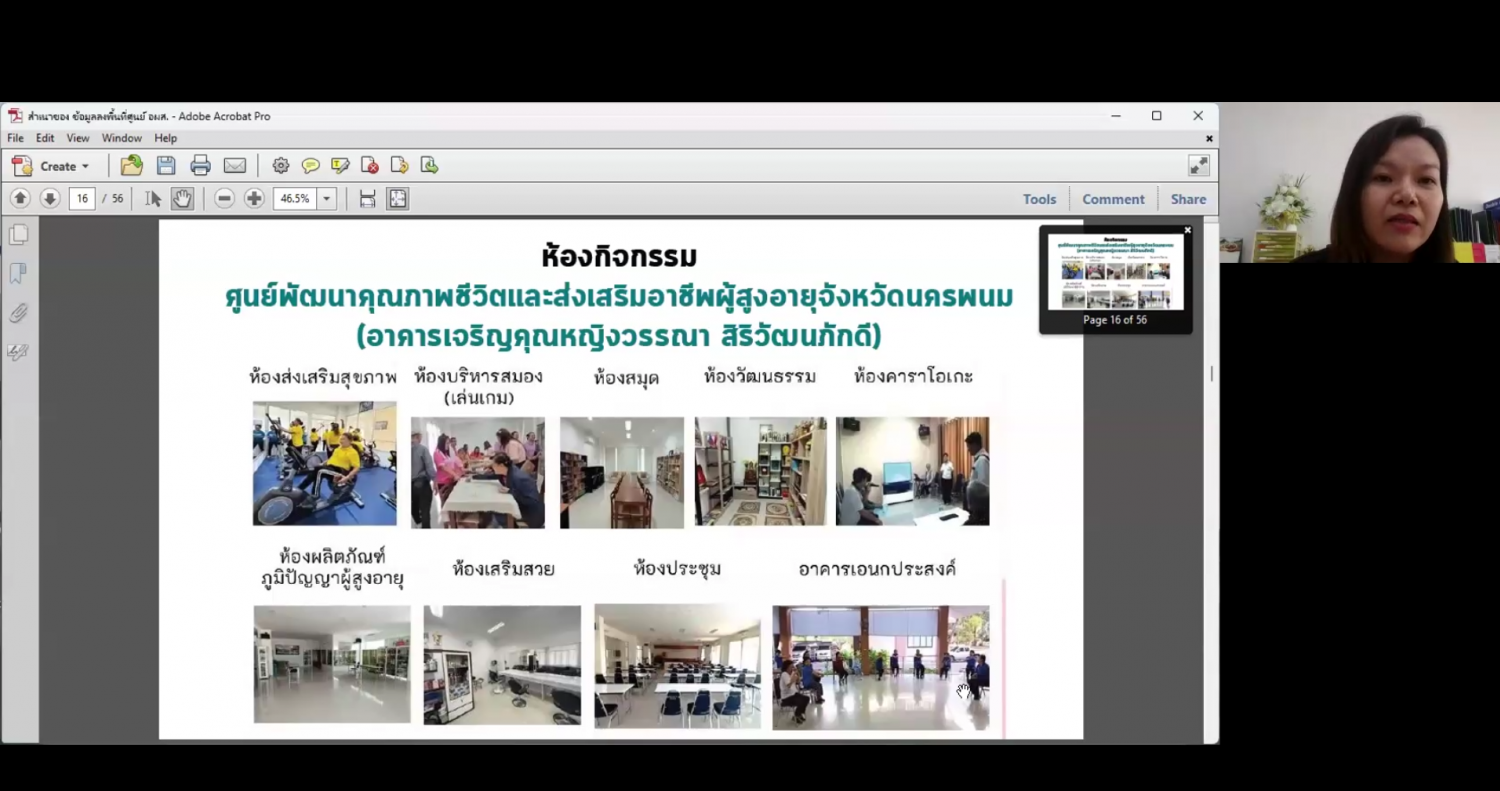
Task: Click the ห้องสมุด label text
Action: pyautogui.click(x=626, y=377)
